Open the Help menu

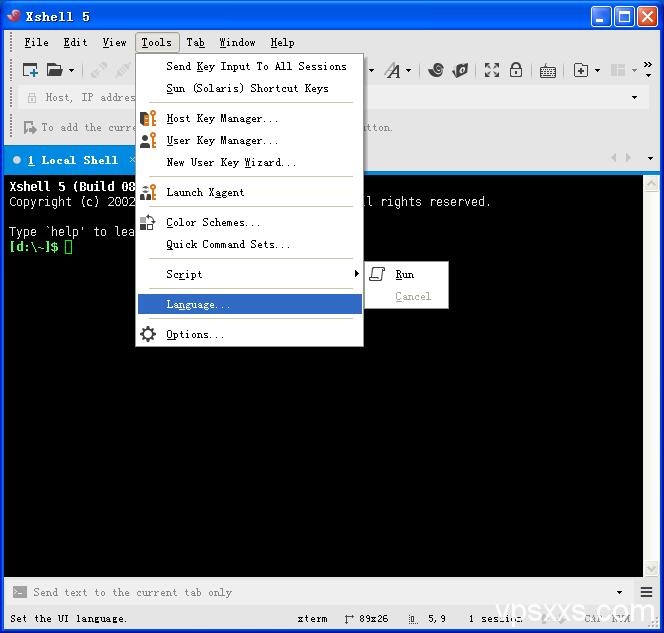[x=282, y=42]
